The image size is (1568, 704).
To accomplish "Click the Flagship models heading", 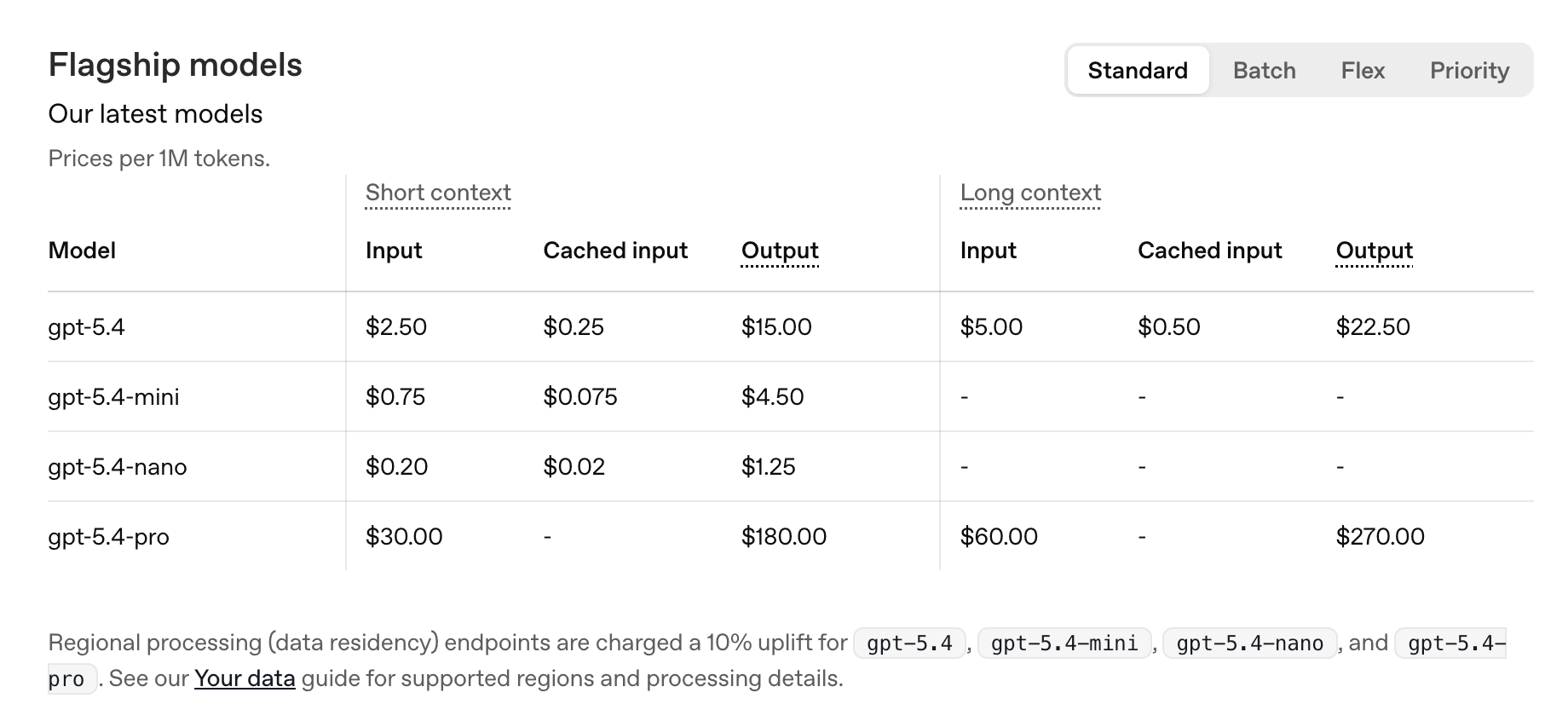I will [x=175, y=66].
